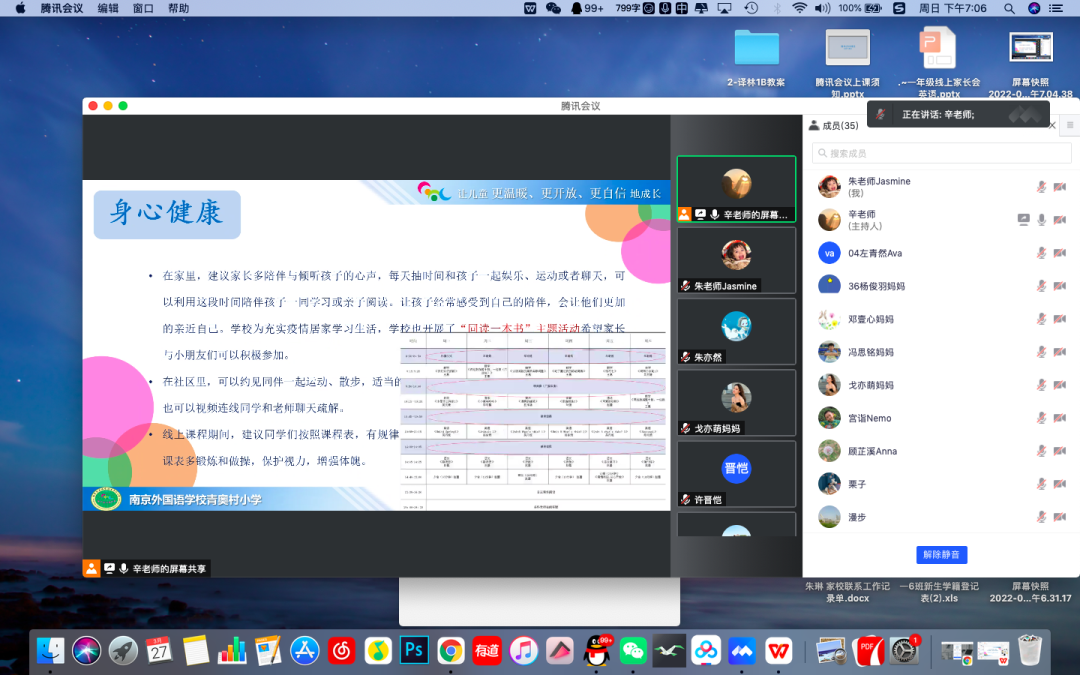Open the 帮助 menu
The width and height of the screenshot is (1080, 675).
point(178,8)
